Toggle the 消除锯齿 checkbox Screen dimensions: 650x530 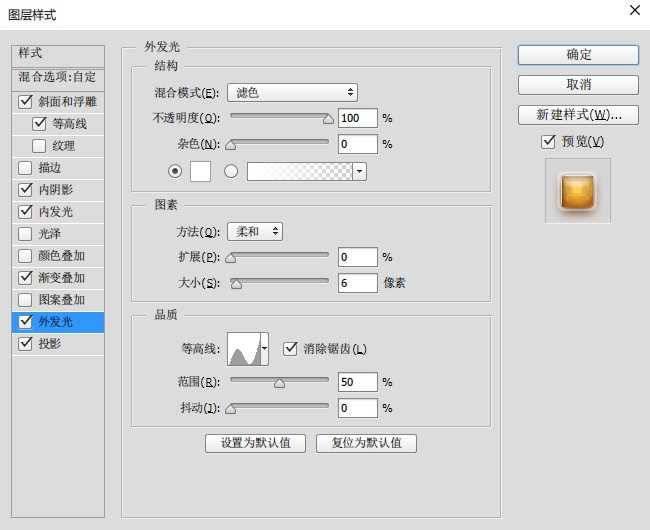[x=291, y=349]
